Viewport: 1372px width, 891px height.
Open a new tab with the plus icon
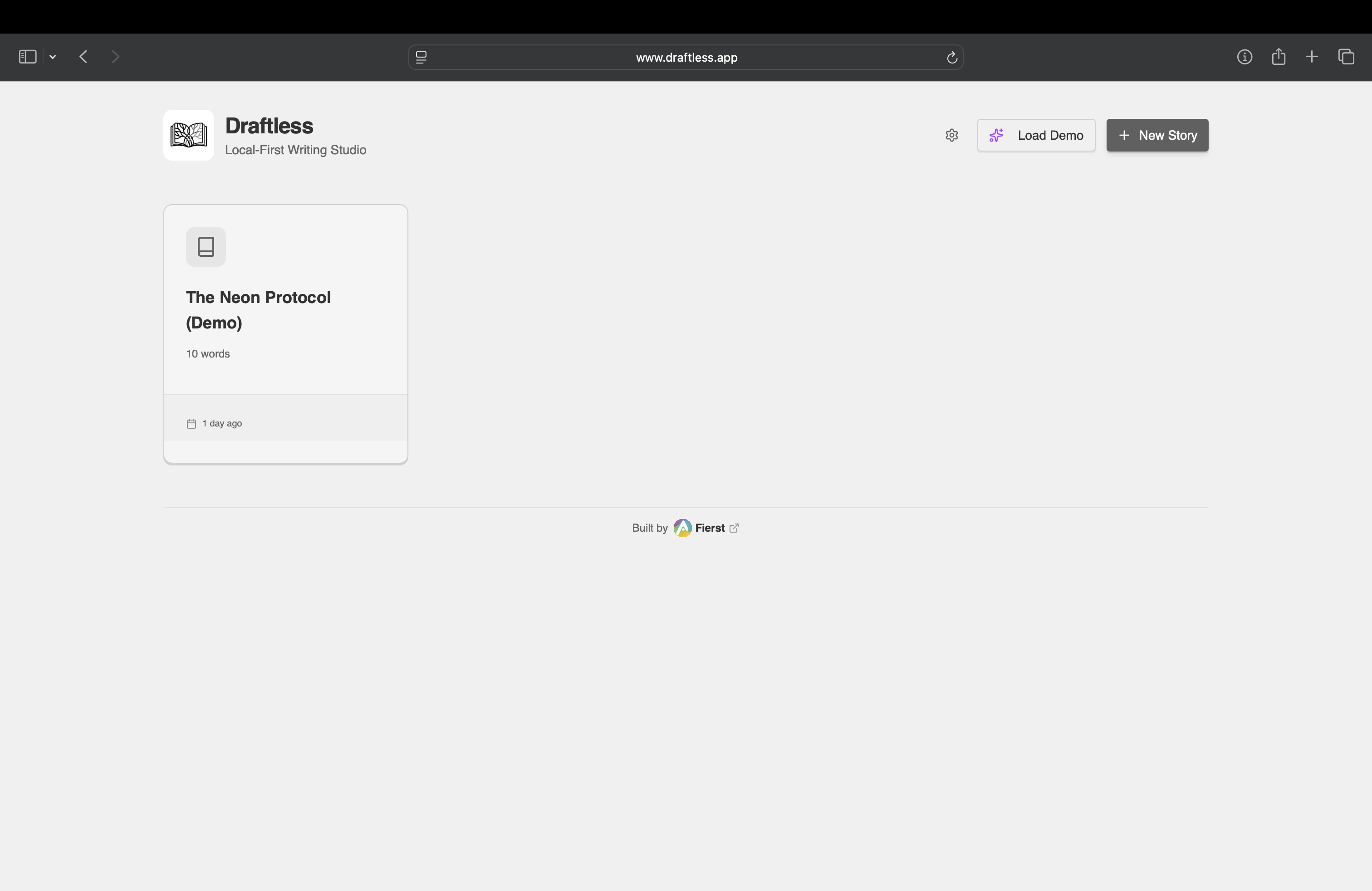[x=1312, y=56]
